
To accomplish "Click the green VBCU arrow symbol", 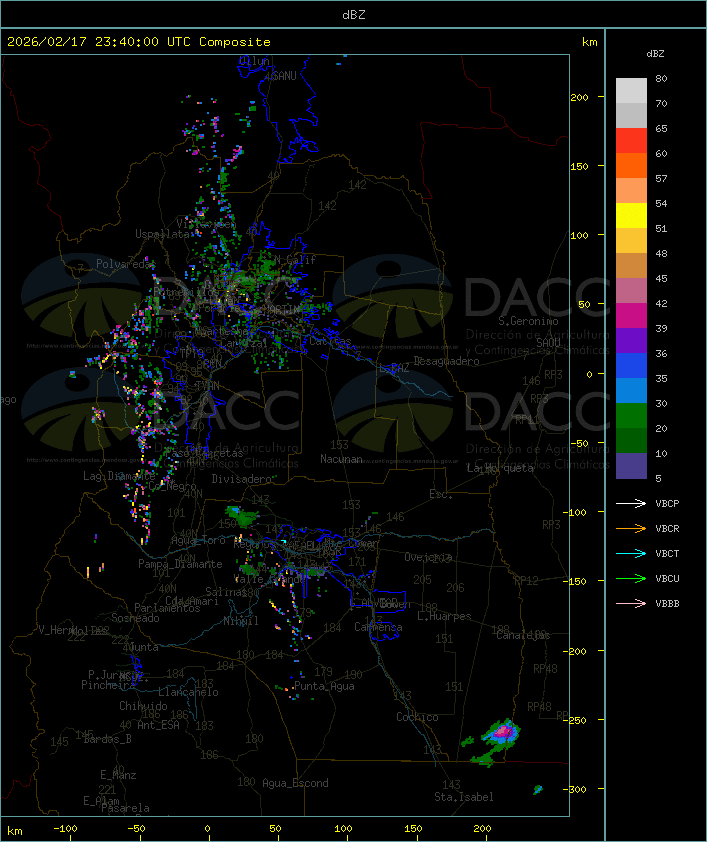I will (x=631, y=578).
